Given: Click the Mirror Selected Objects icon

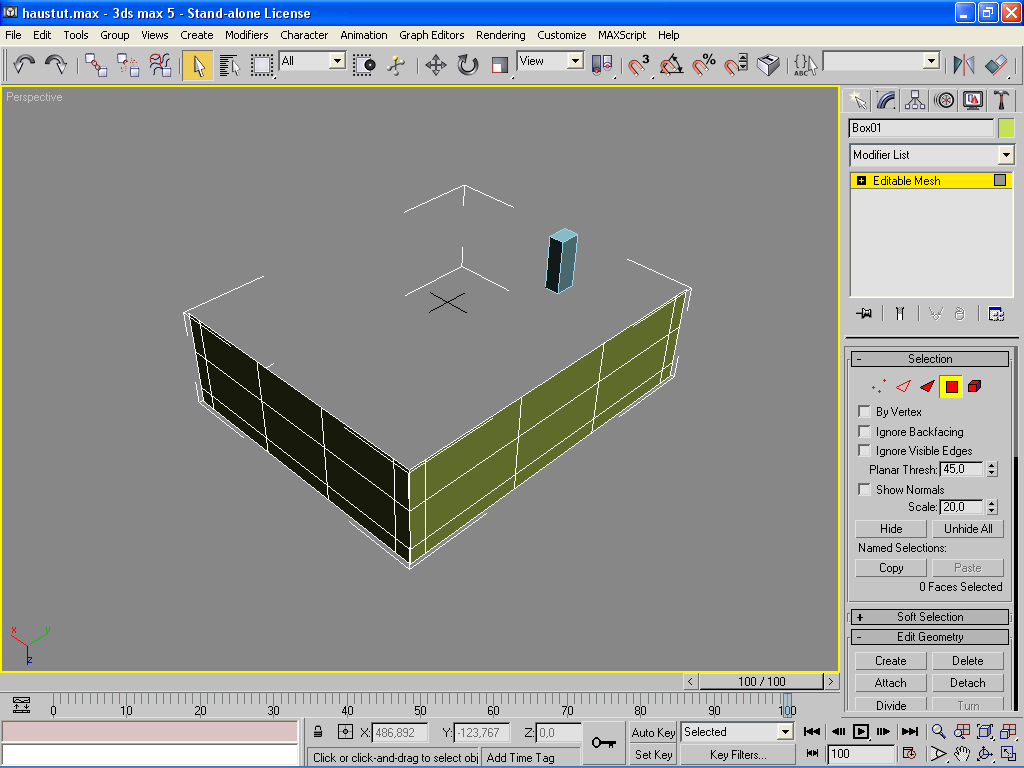Looking at the screenshot, I should click(964, 65).
